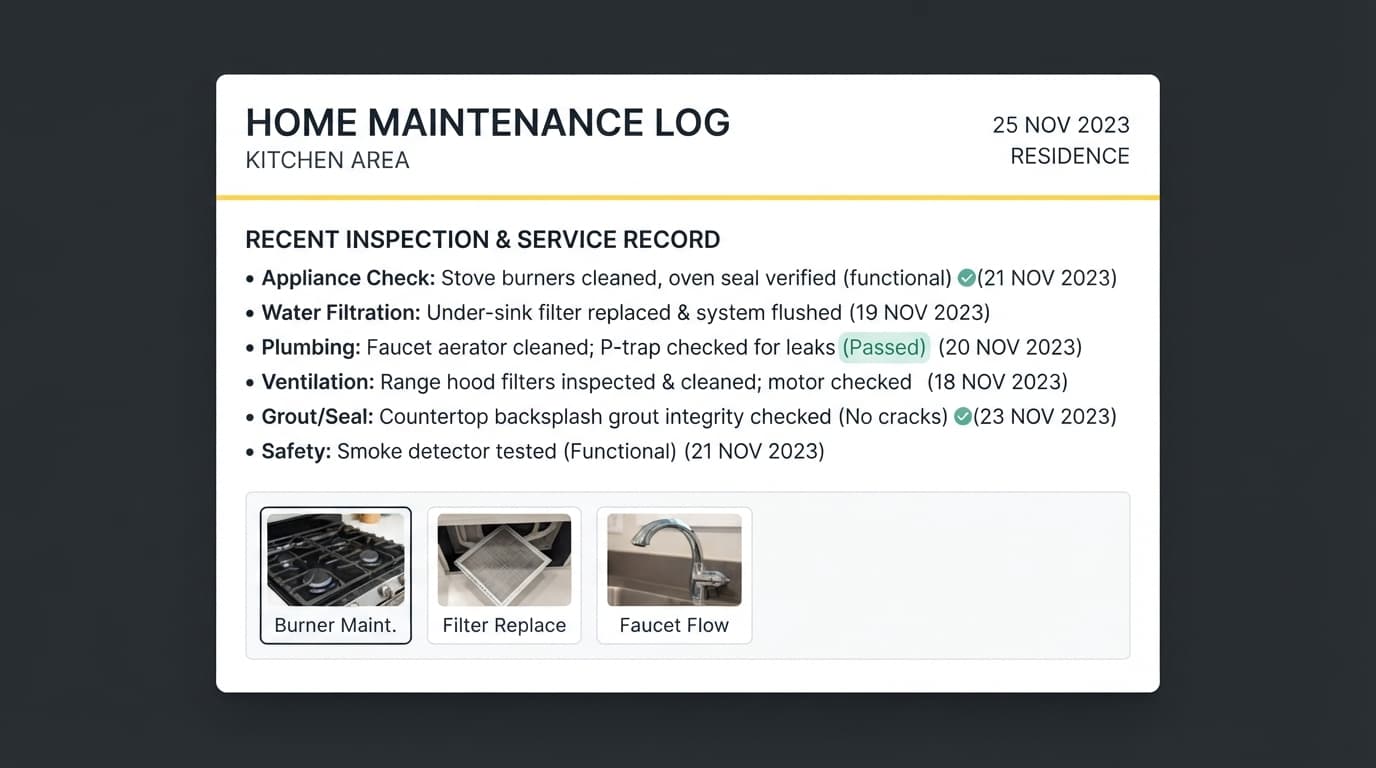Click the green checkmark next to Appliance Check
The image size is (1376, 768).
(x=966, y=278)
